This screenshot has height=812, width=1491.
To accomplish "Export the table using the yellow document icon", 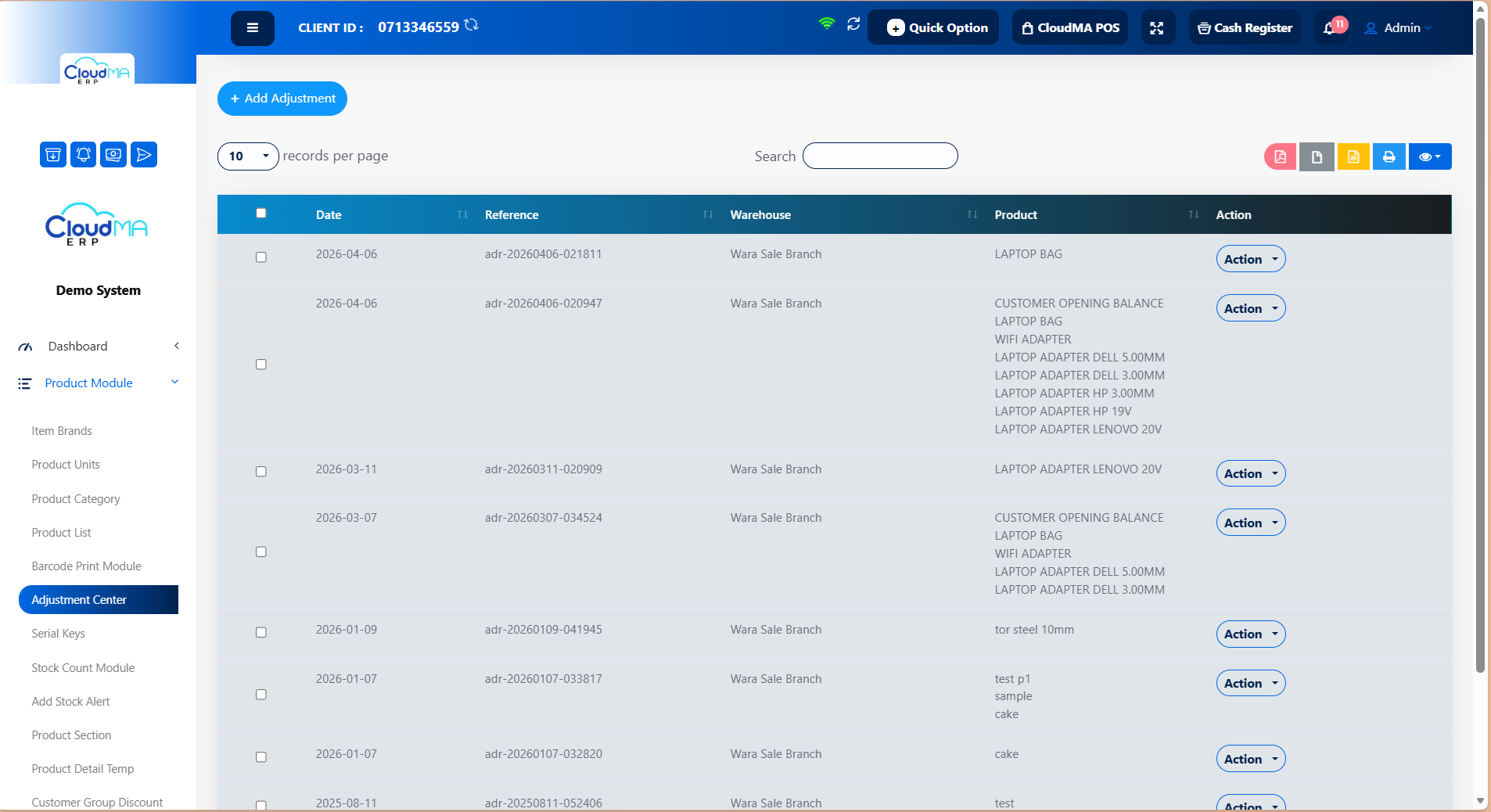I will [x=1353, y=156].
